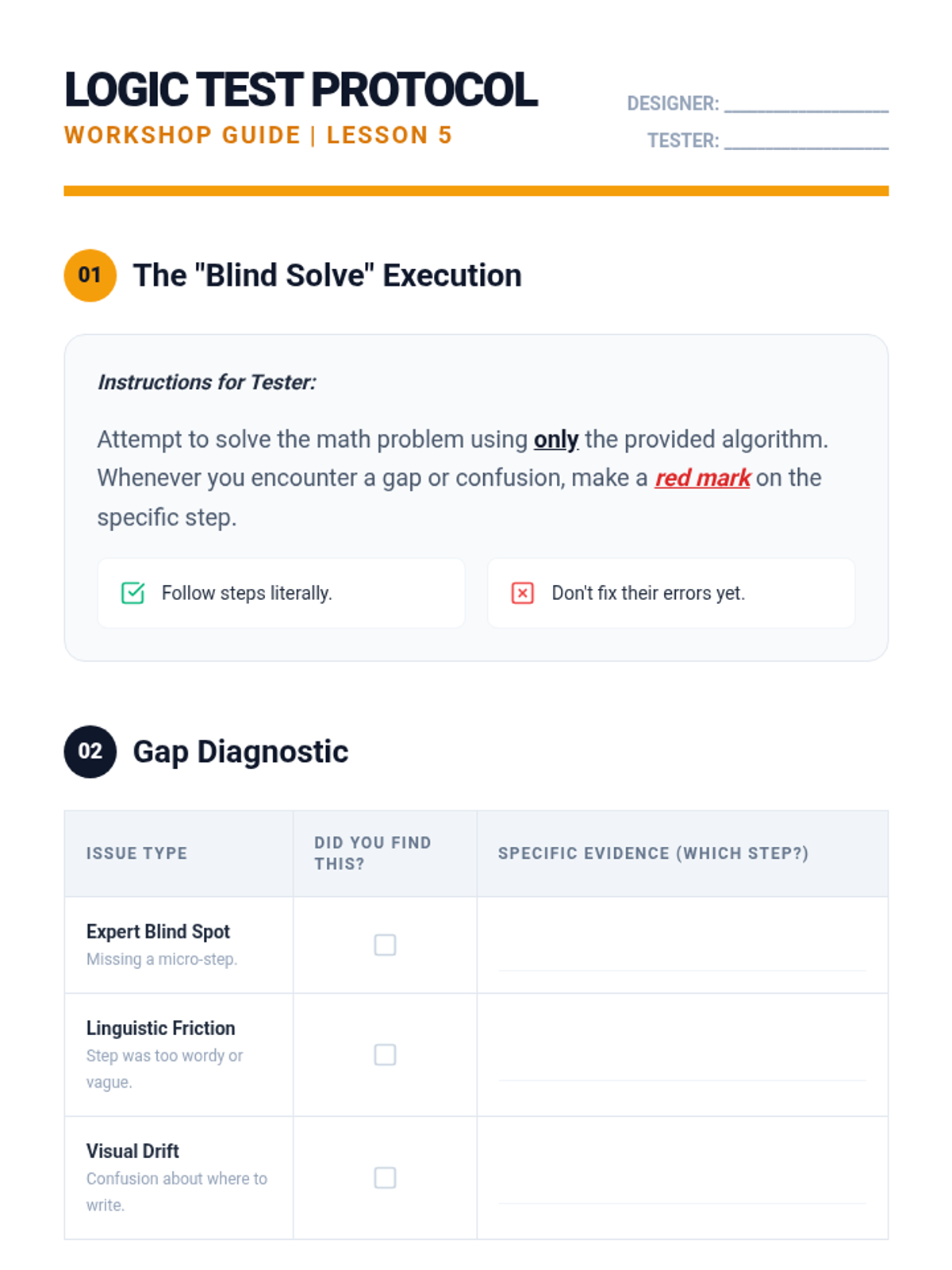The height and width of the screenshot is (1270, 952).
Task: Click the green checkmark icon beside Follow steps
Action: (132, 593)
